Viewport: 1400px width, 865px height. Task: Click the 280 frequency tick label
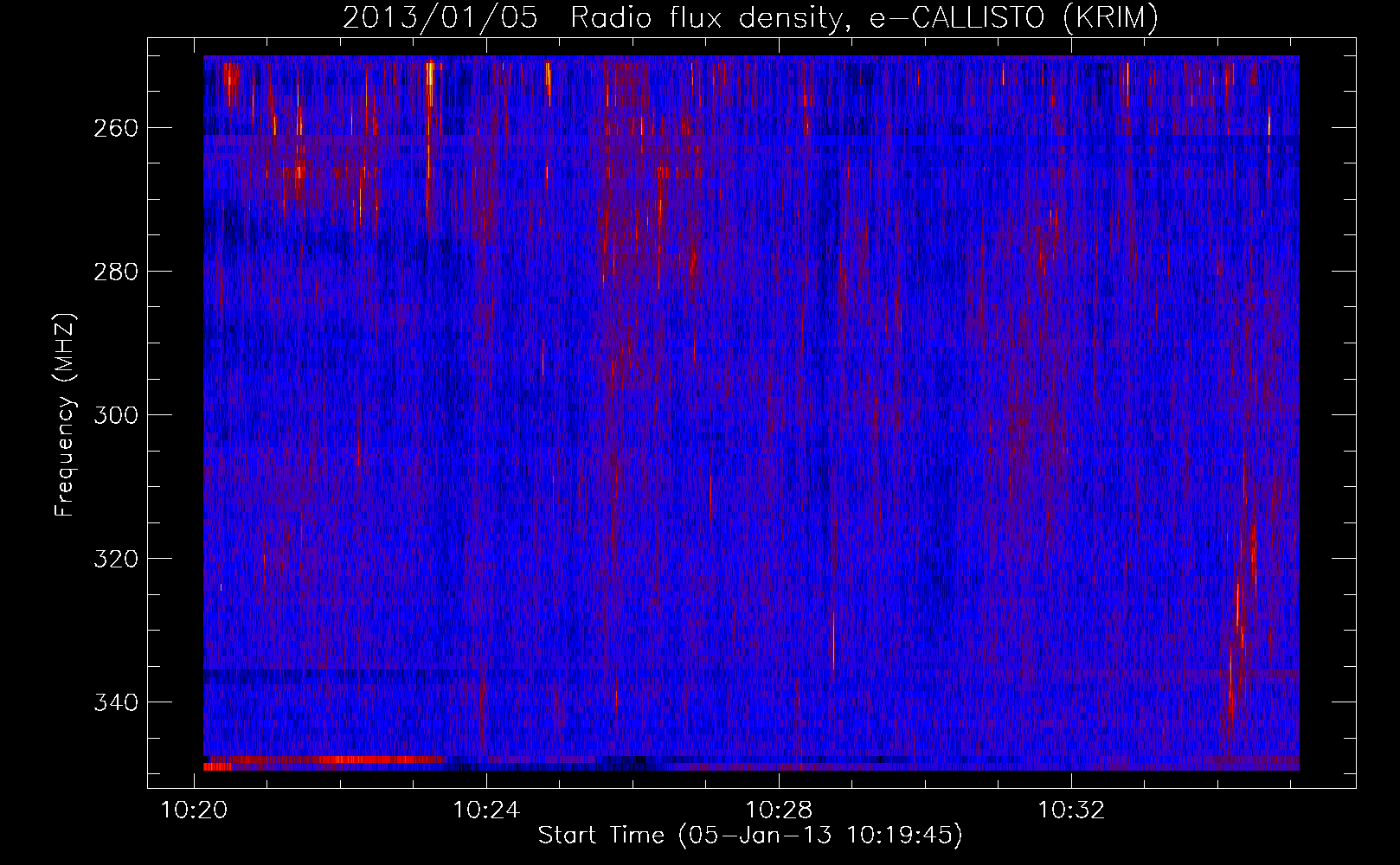tap(114, 272)
